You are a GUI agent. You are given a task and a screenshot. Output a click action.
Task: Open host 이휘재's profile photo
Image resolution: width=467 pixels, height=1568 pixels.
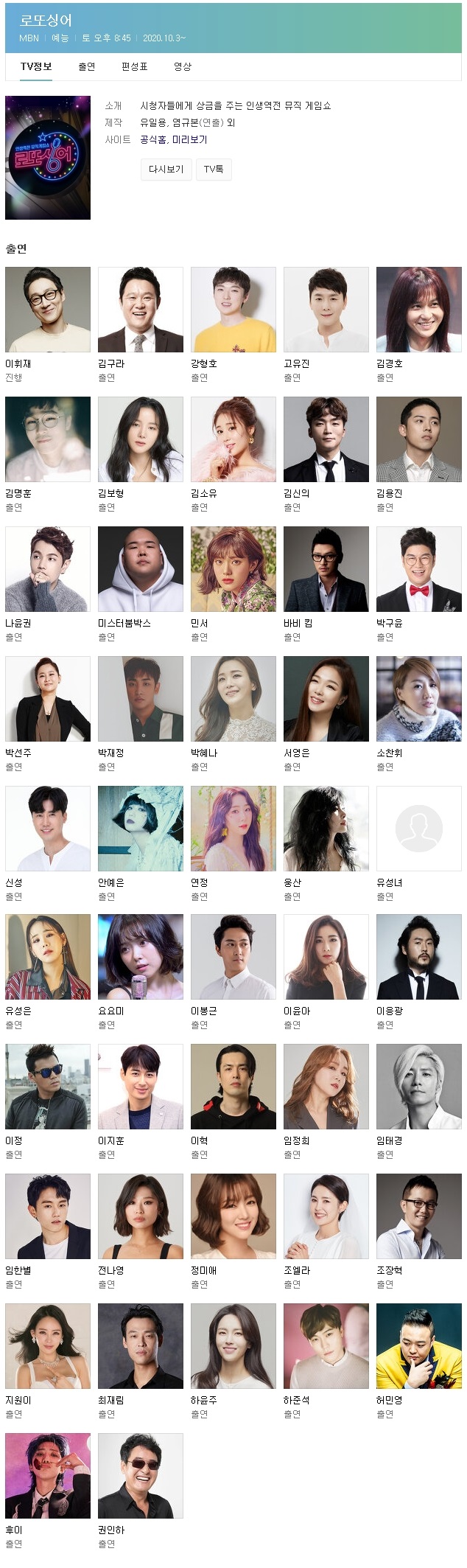coord(48,310)
